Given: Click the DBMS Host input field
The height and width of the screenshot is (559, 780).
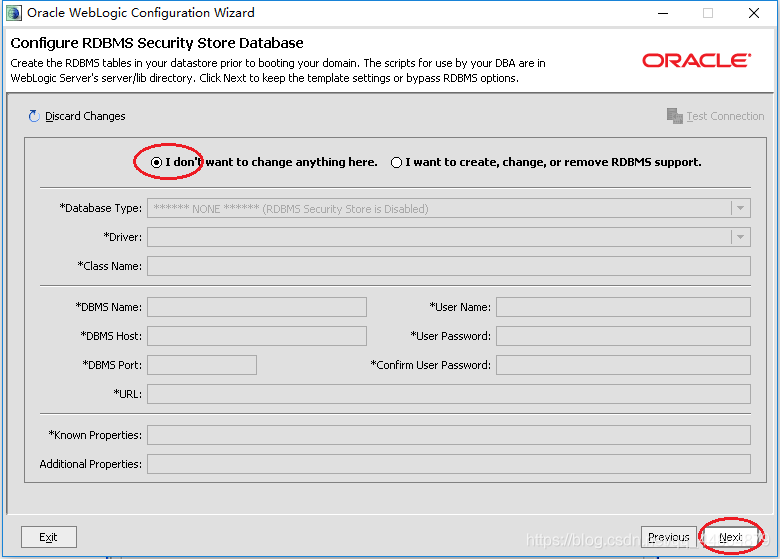Looking at the screenshot, I should (257, 336).
